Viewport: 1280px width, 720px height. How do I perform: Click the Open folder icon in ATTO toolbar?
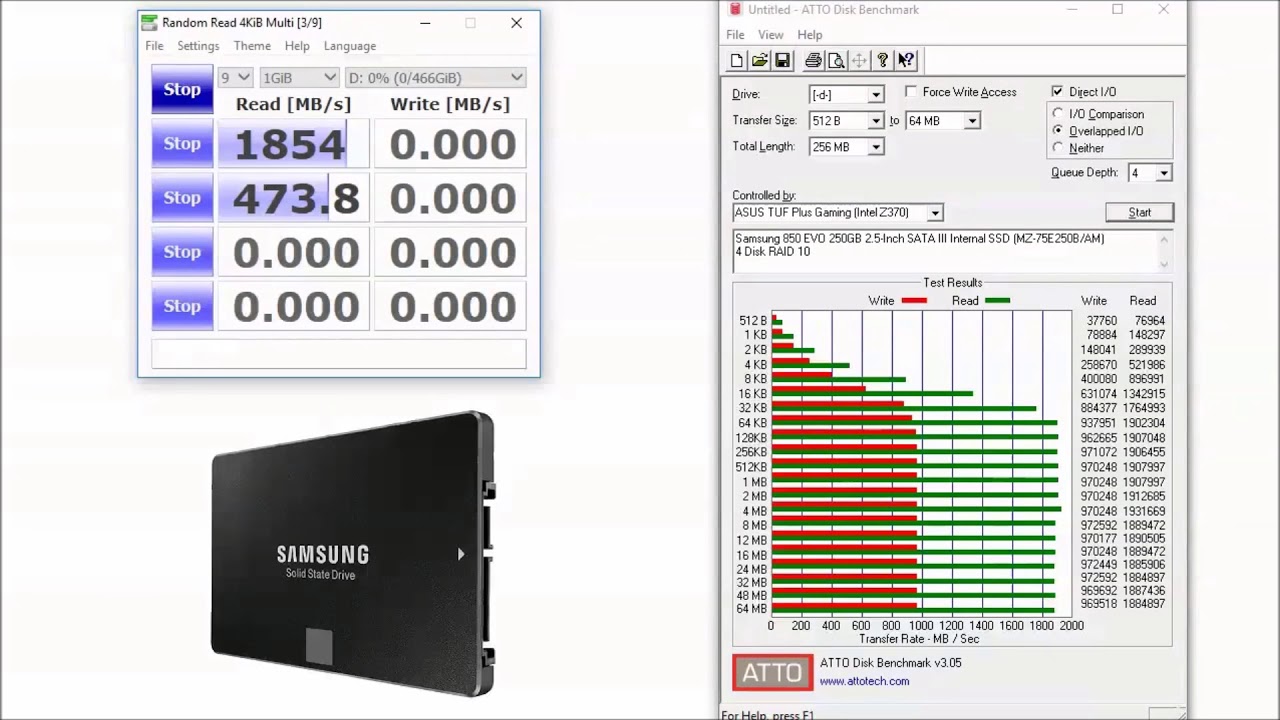pyautogui.click(x=760, y=61)
